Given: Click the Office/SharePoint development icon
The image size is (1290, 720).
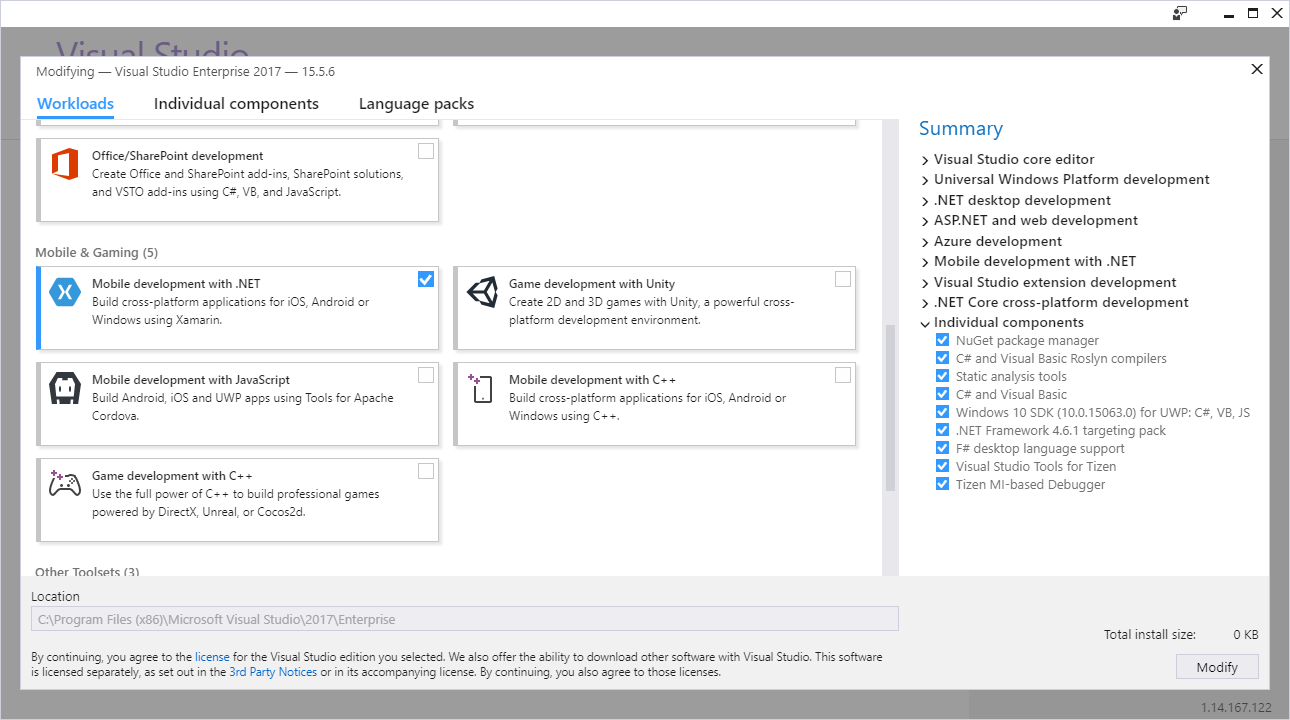Looking at the screenshot, I should [65, 164].
